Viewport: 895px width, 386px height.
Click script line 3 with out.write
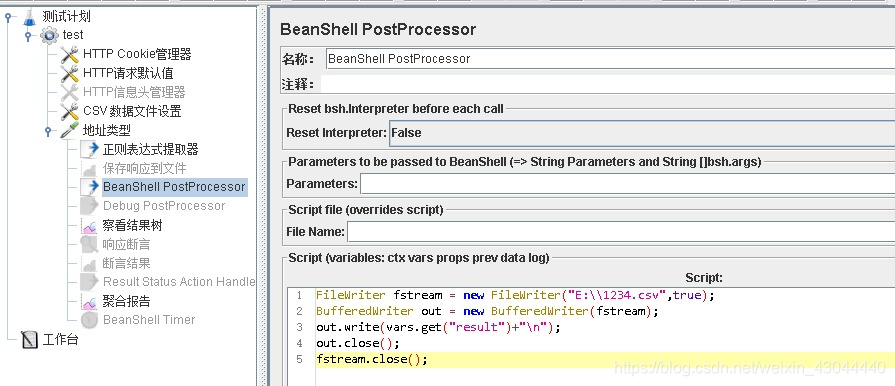[438, 327]
